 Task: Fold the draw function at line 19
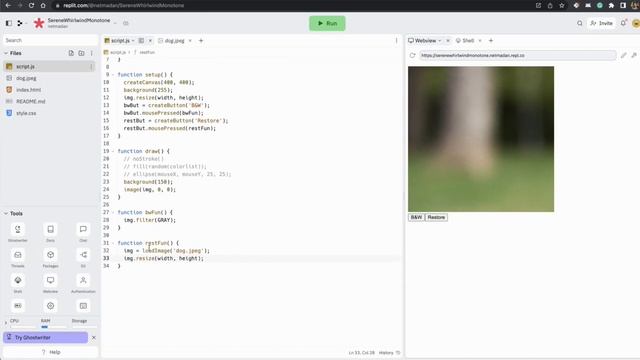tap(113, 151)
